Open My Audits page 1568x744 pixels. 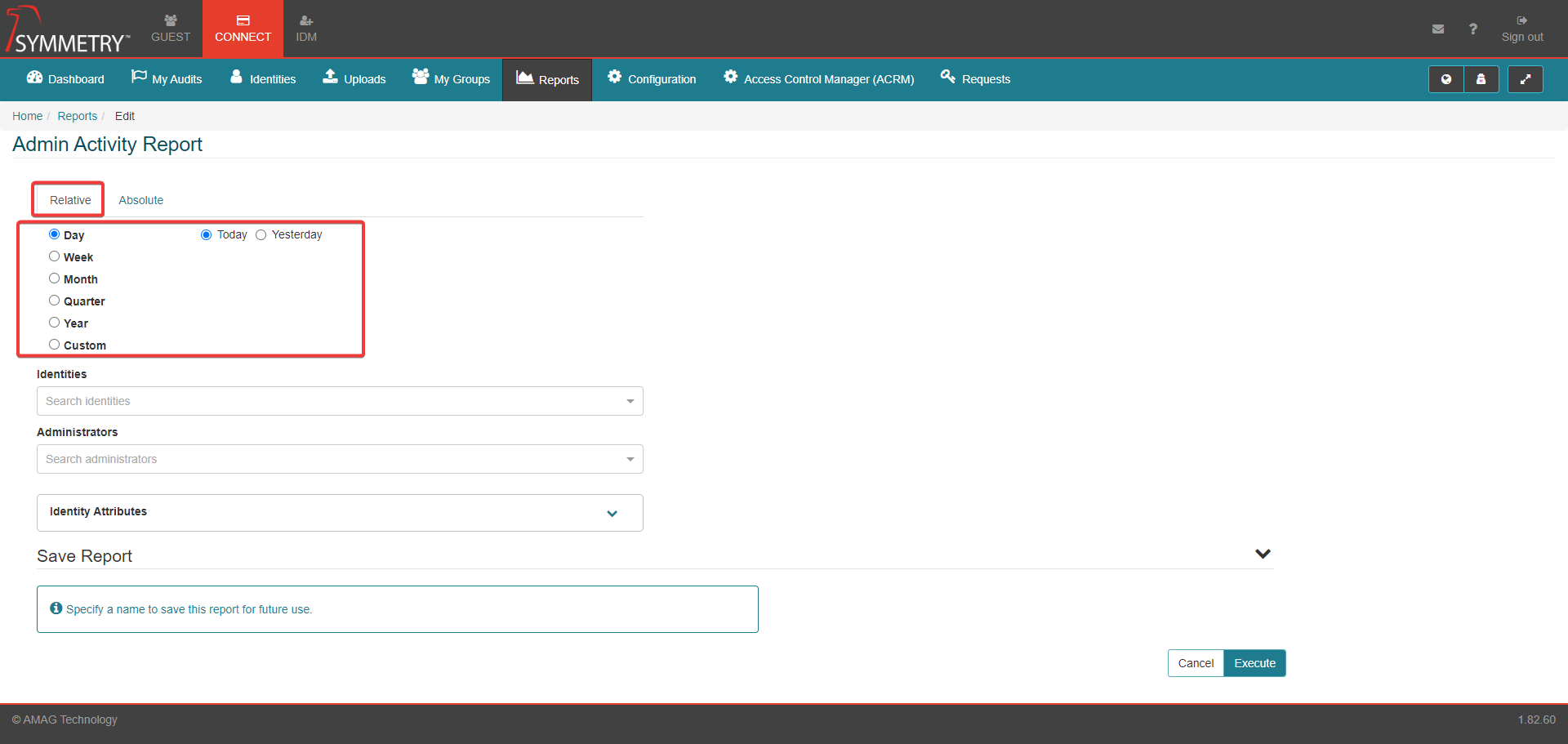[167, 79]
